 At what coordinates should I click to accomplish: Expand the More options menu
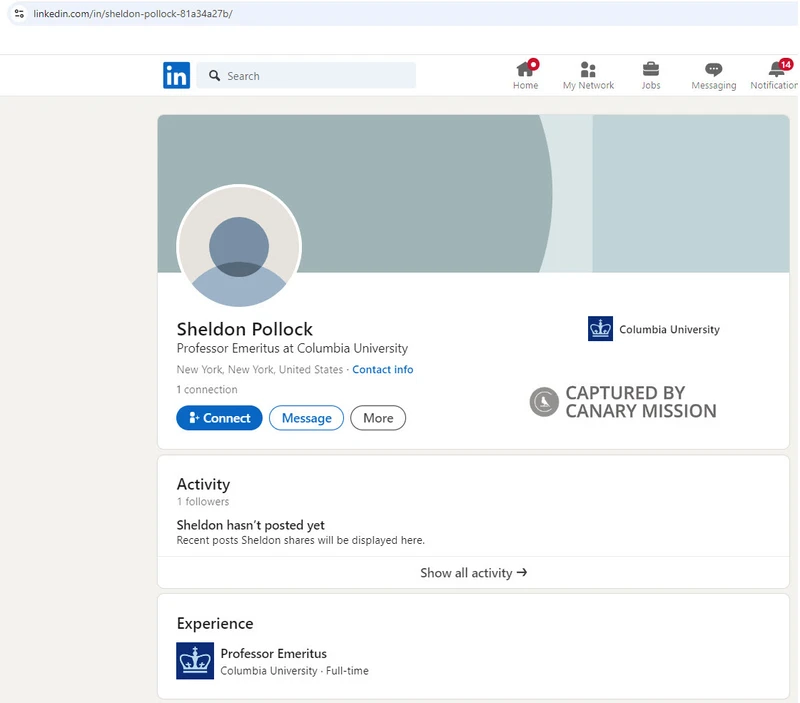pyautogui.click(x=378, y=418)
